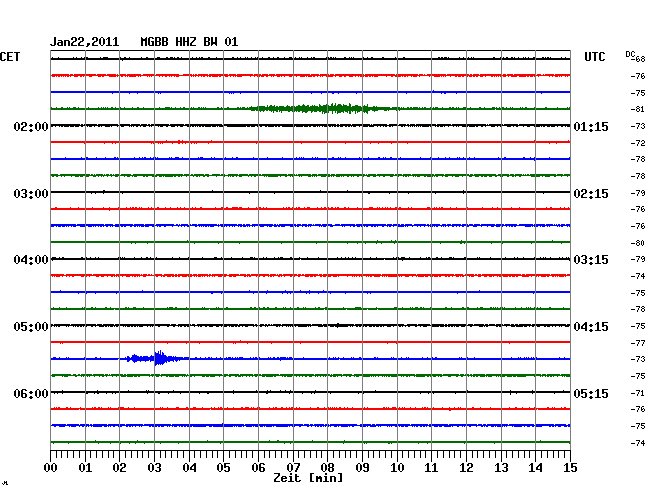This screenshot has width=650, height=494.
Task: Click the "10" minute tick label
Action: pos(397,468)
